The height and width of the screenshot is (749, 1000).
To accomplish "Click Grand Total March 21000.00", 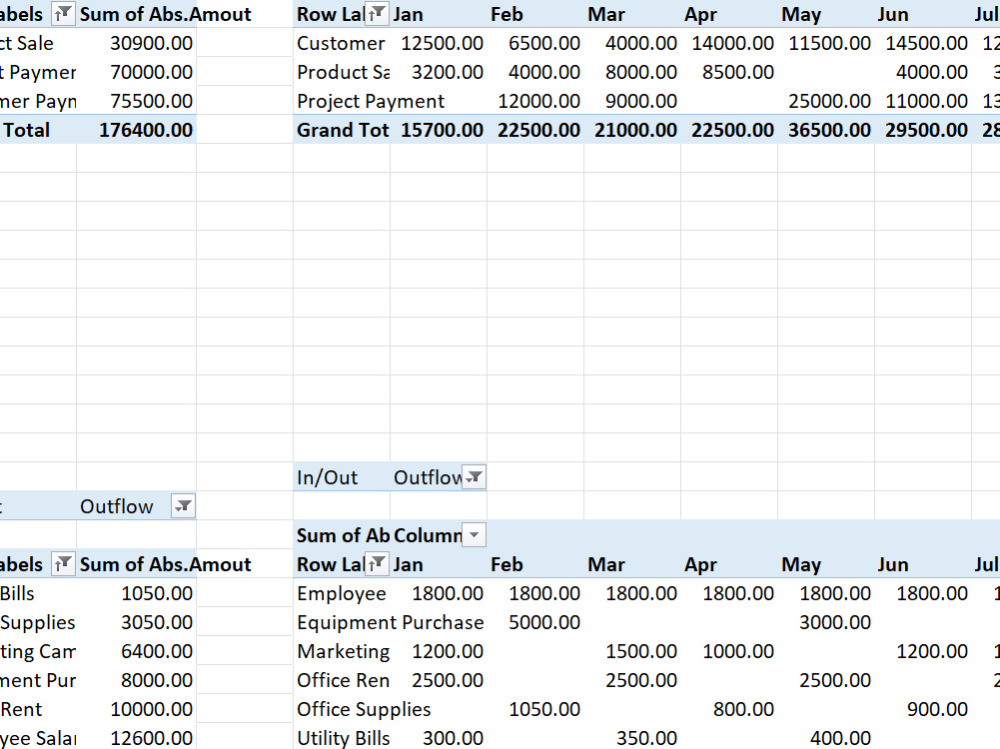I will click(633, 130).
